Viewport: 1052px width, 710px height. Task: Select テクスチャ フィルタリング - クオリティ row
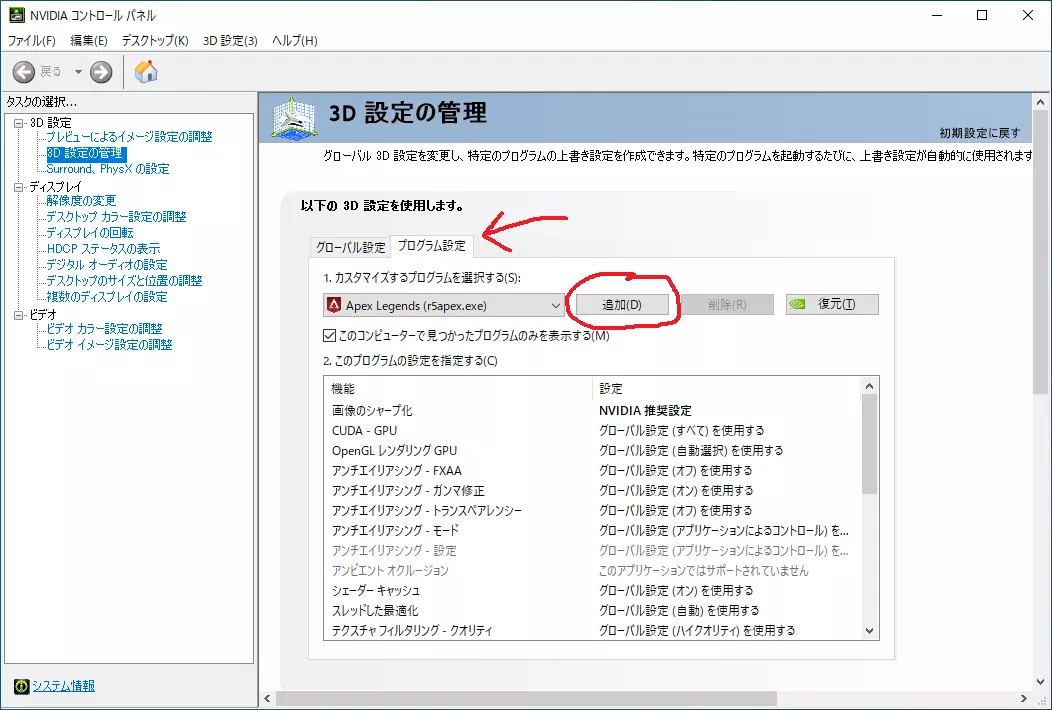592,631
